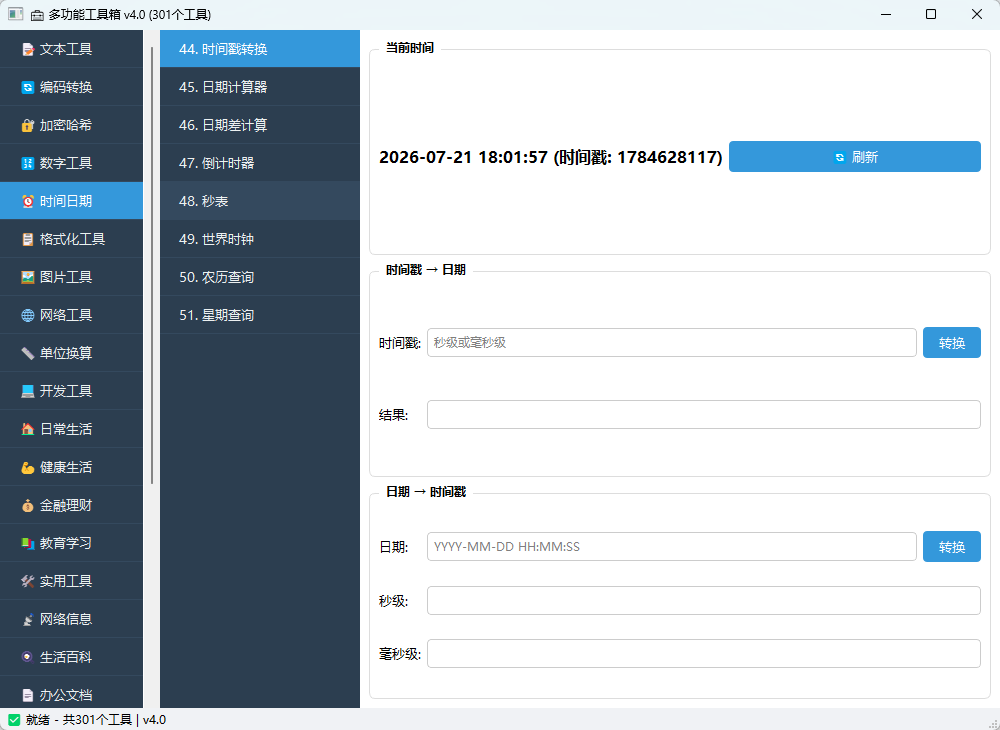The height and width of the screenshot is (730, 1000).
Task: Click the current time text 2026-07-21 18:01:57
Action: tap(464, 157)
